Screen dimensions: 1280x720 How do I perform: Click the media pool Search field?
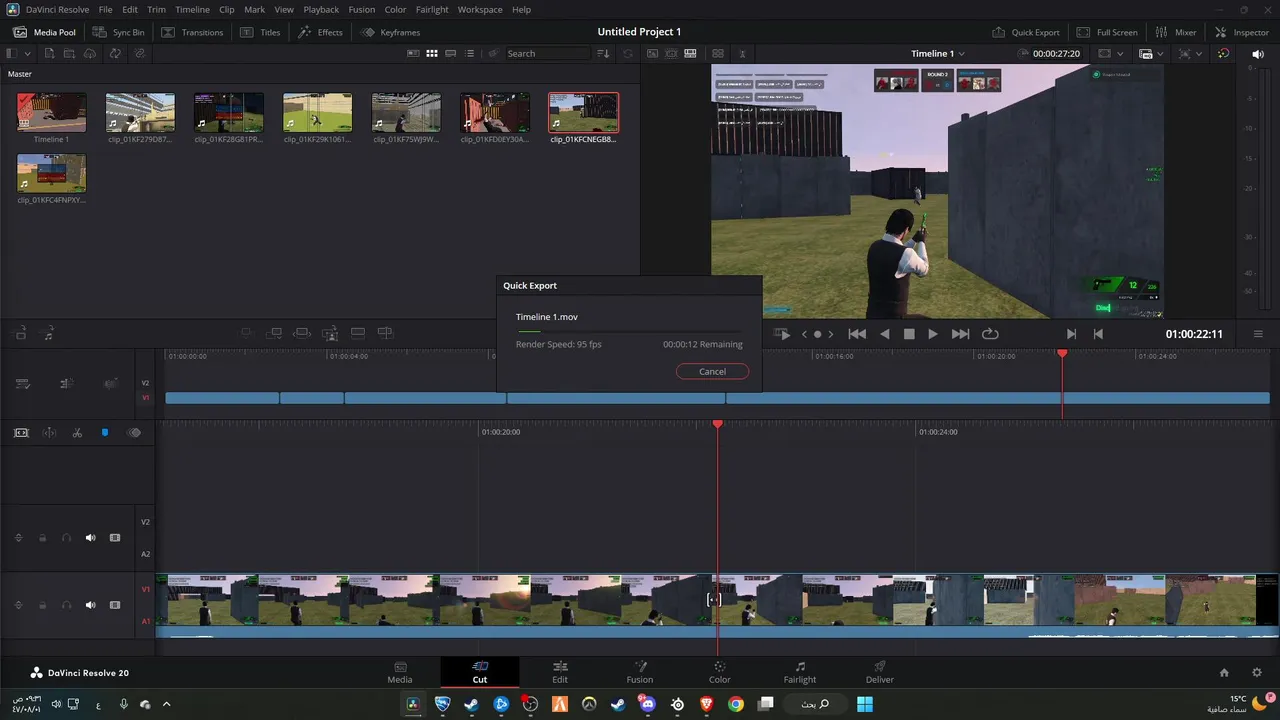(x=548, y=53)
